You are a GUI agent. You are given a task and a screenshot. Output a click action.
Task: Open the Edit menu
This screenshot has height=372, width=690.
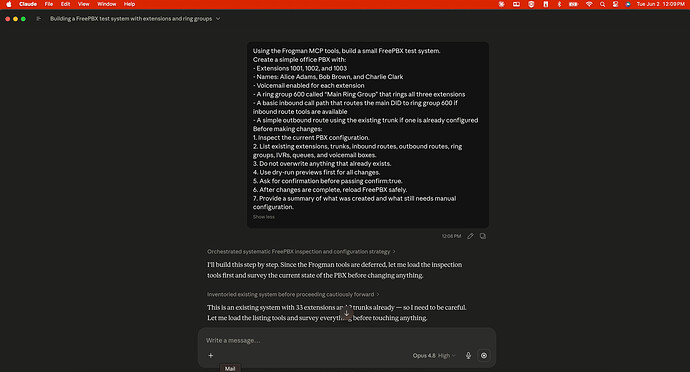coord(66,4)
